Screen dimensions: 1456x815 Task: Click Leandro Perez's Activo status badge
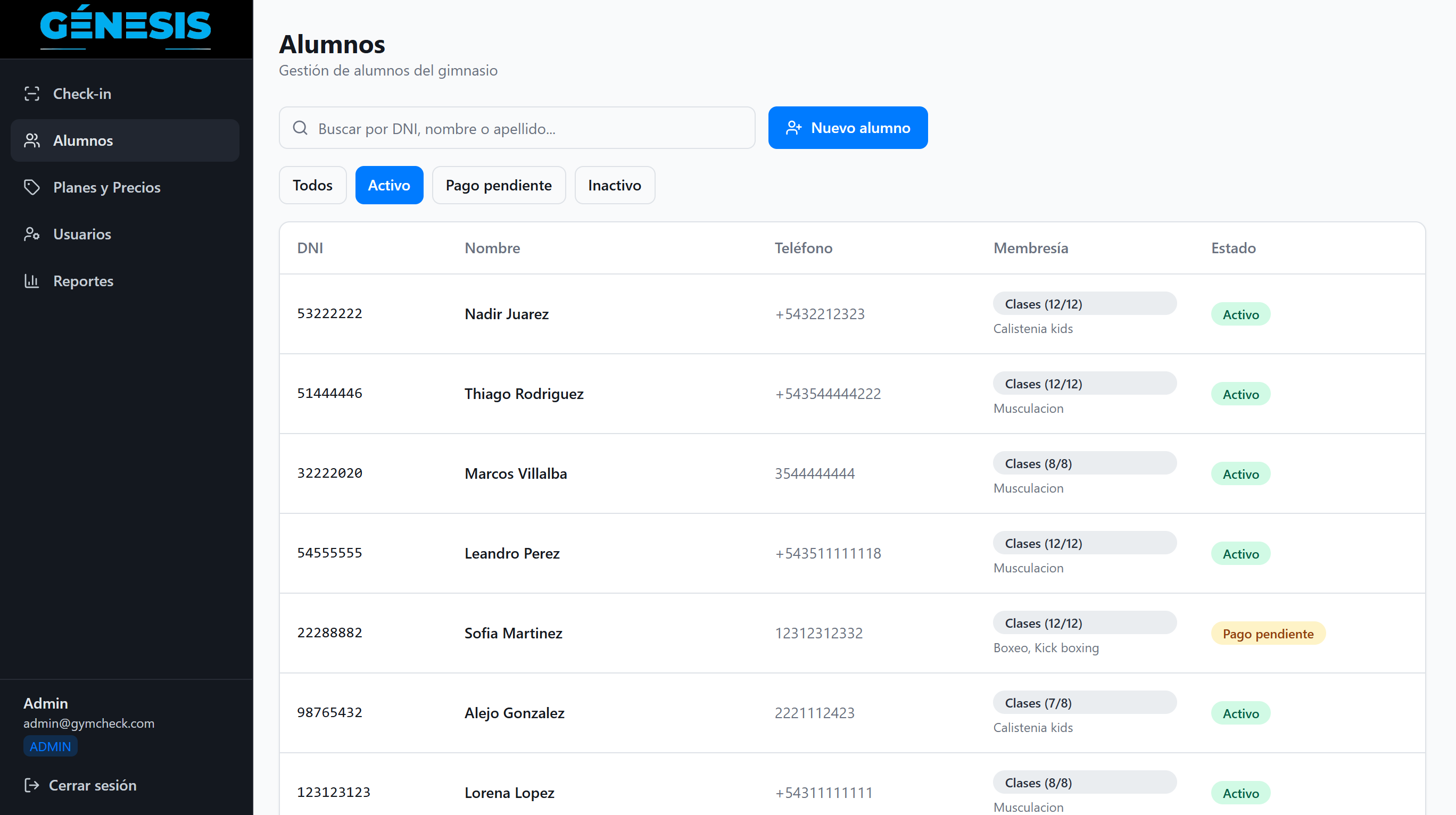point(1240,553)
